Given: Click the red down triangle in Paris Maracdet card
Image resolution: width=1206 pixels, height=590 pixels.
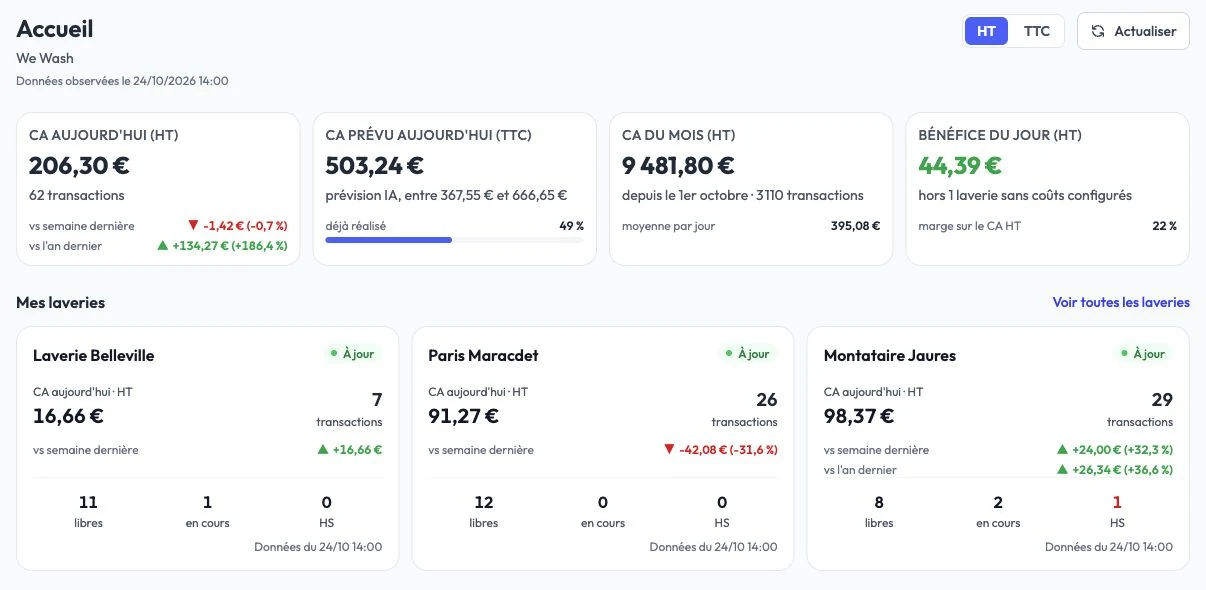Looking at the screenshot, I should click(669, 450).
